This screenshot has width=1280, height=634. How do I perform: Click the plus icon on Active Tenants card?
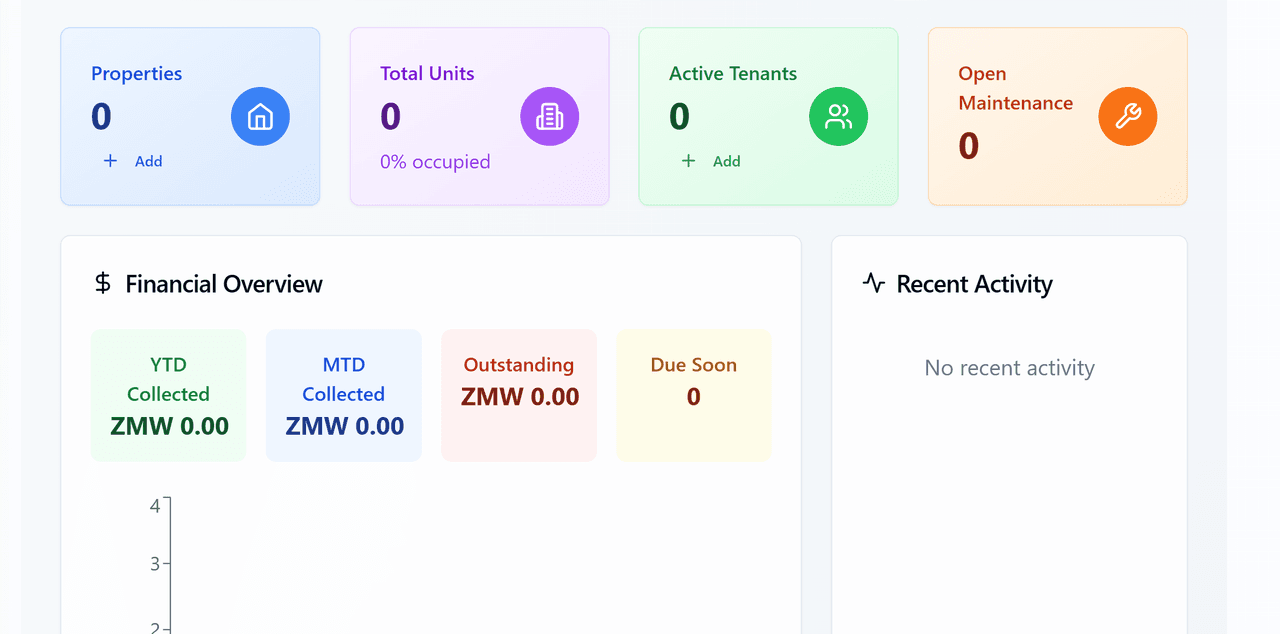[x=688, y=161]
